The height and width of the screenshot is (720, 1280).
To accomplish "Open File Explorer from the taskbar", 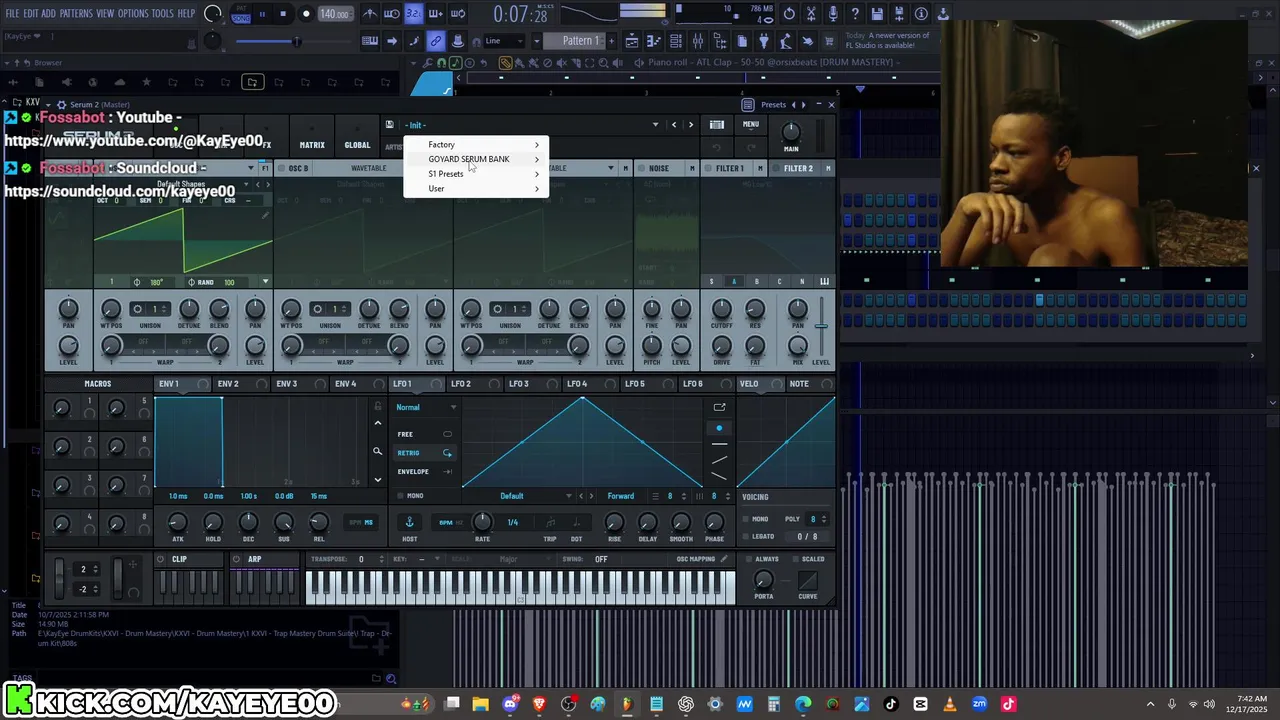I will 481,704.
